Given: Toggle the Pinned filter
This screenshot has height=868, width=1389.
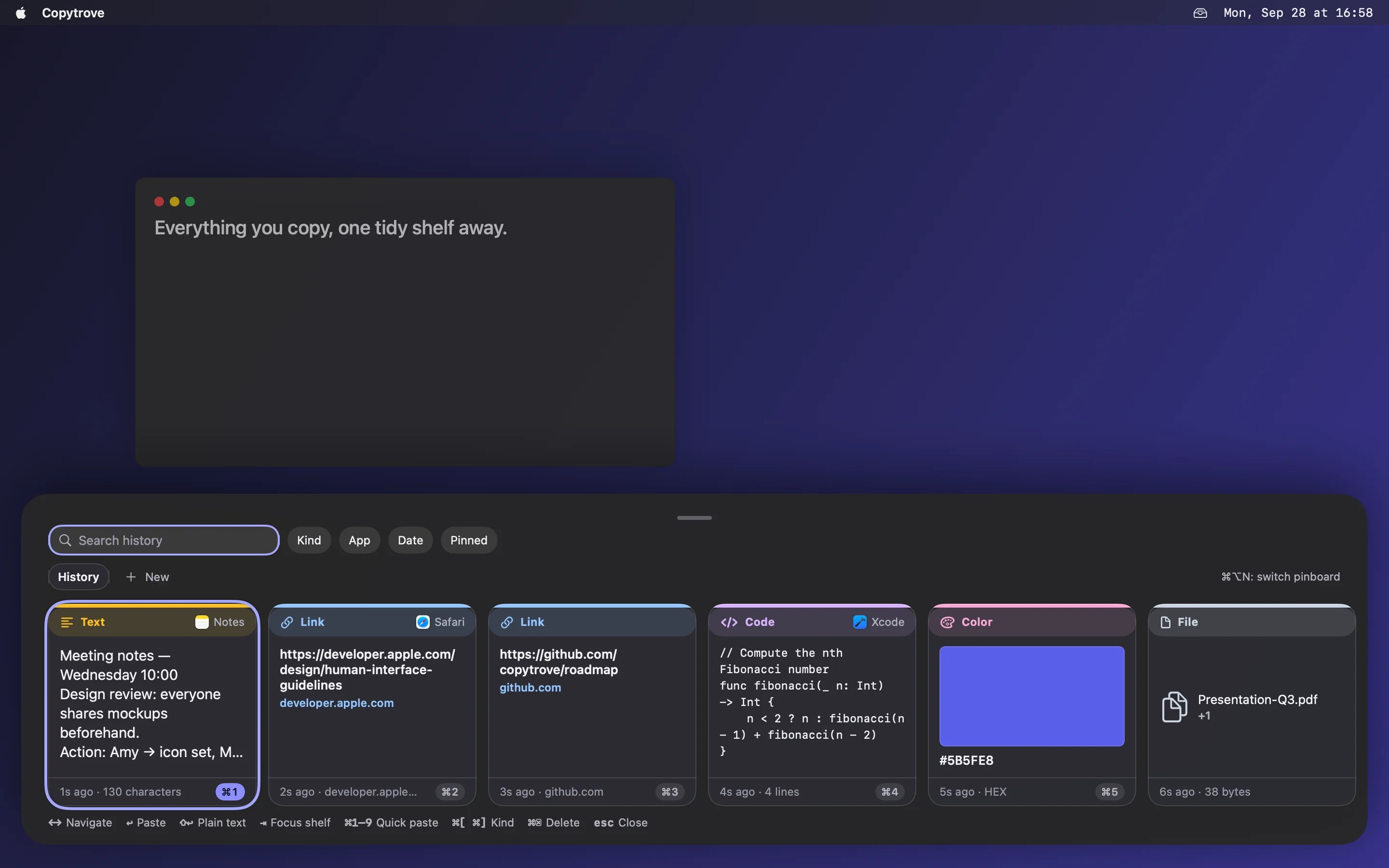Looking at the screenshot, I should (468, 540).
